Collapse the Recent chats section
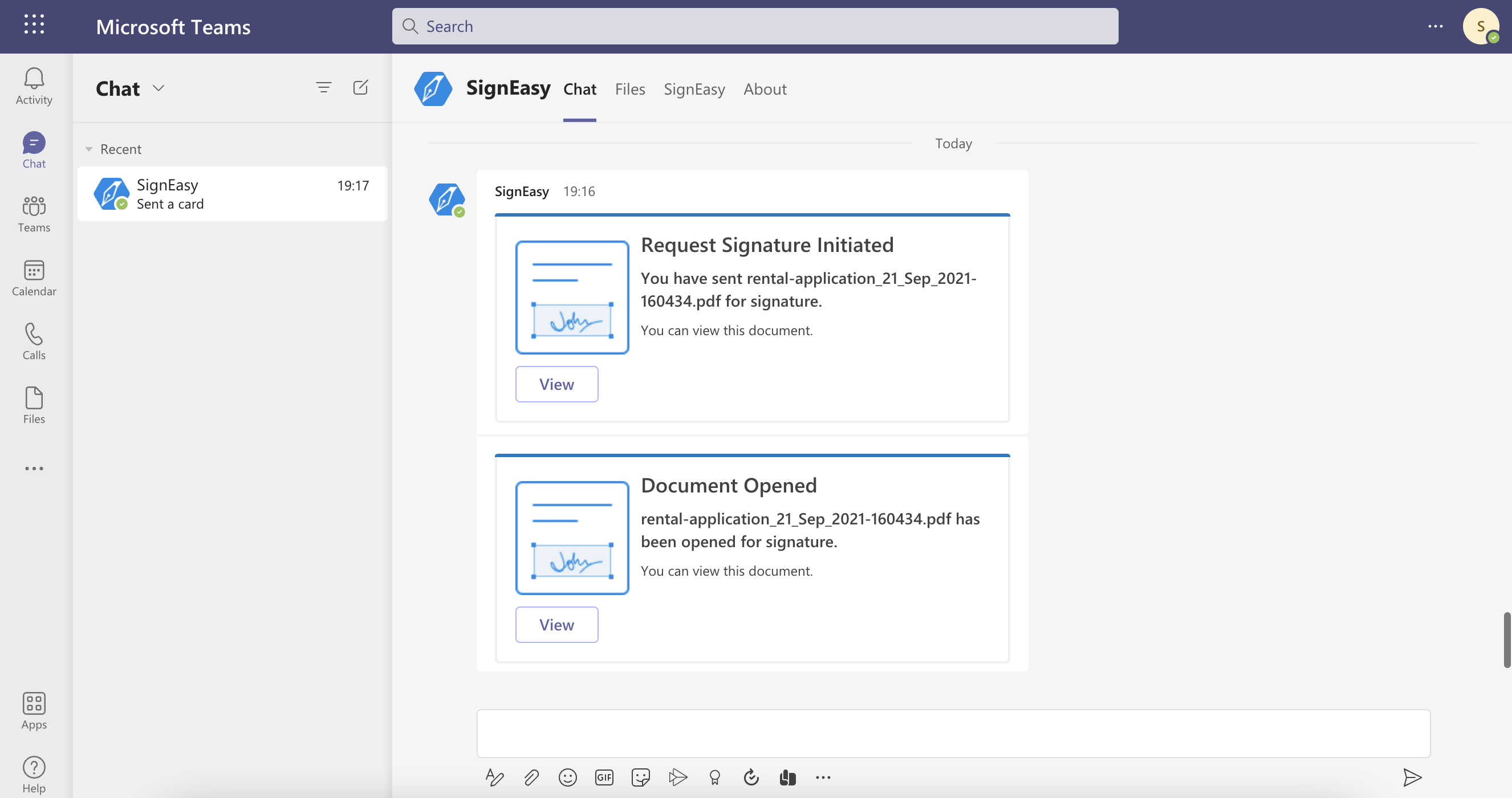The height and width of the screenshot is (798, 1512). click(89, 149)
